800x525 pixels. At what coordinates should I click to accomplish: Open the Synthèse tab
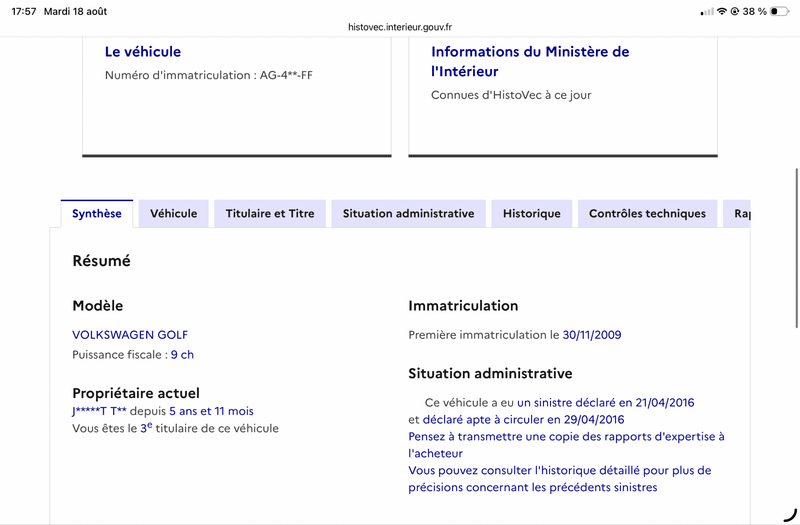pos(97,213)
